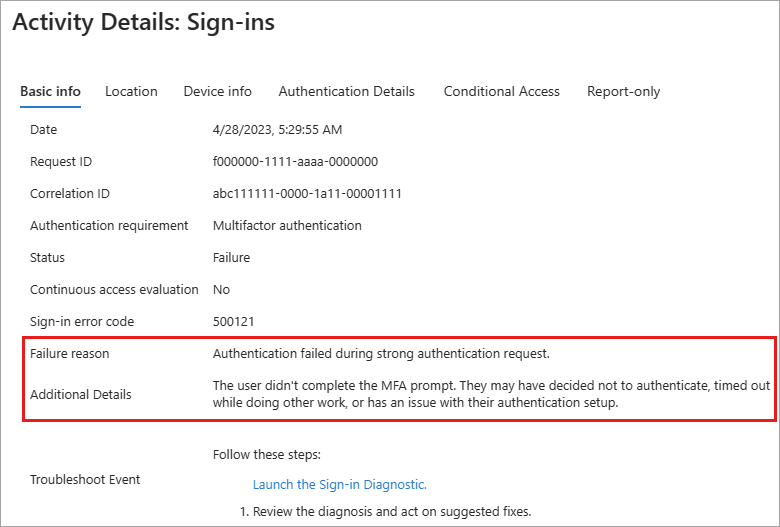This screenshot has width=780, height=527.
Task: Click the Request ID value
Action: click(x=295, y=162)
